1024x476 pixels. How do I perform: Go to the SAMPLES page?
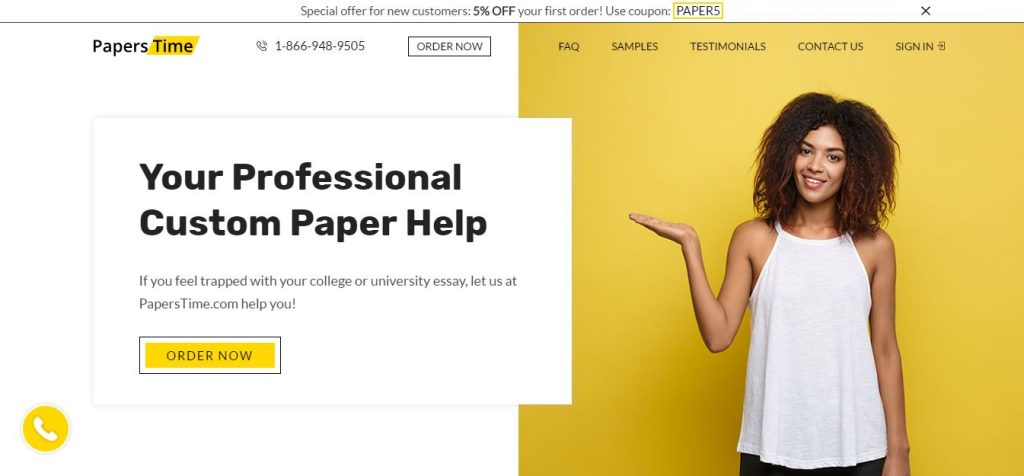coord(635,46)
